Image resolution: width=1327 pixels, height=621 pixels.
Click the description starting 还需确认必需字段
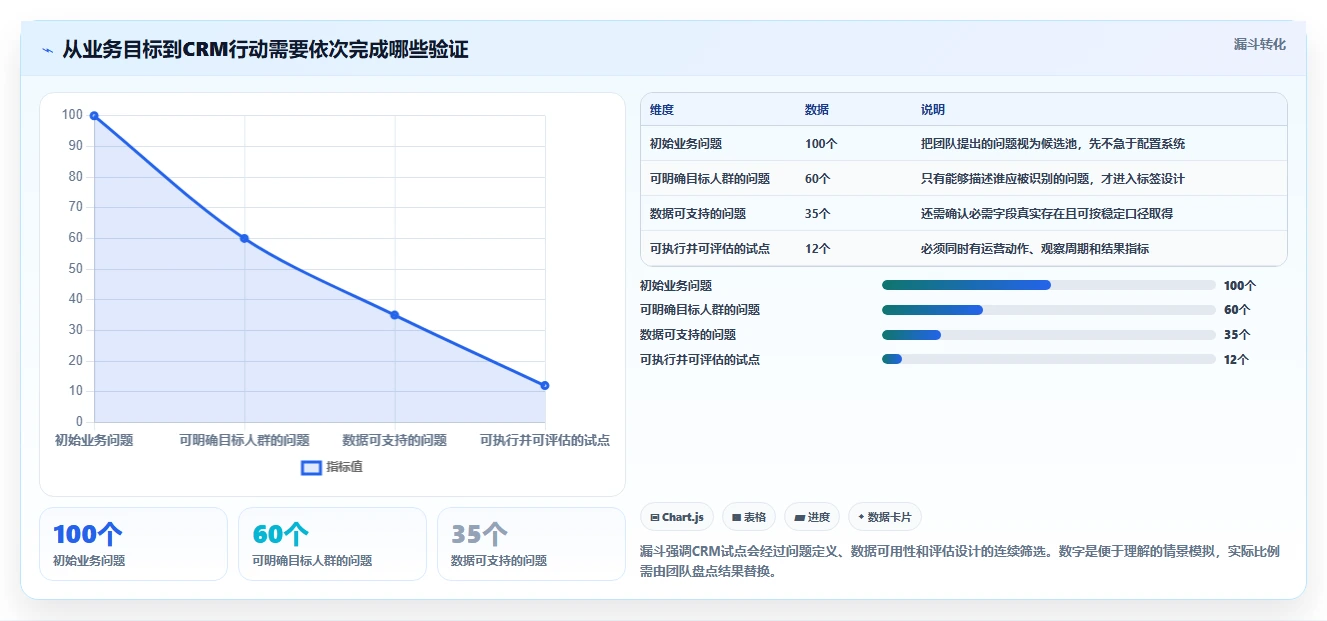coord(1047,214)
